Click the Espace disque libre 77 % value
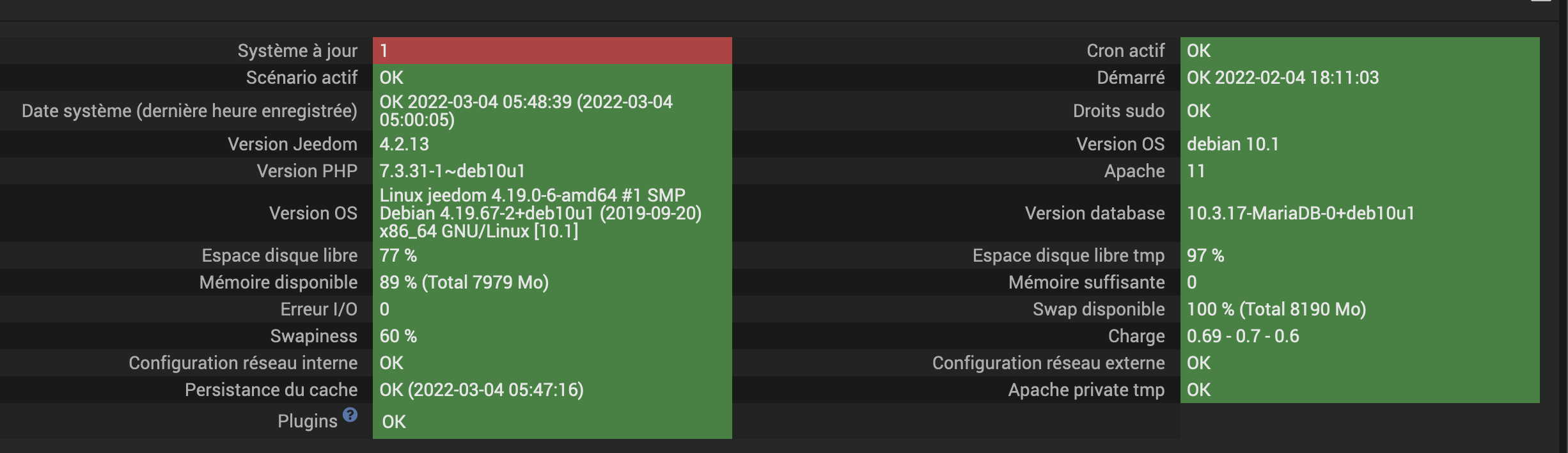 pyautogui.click(x=553, y=255)
